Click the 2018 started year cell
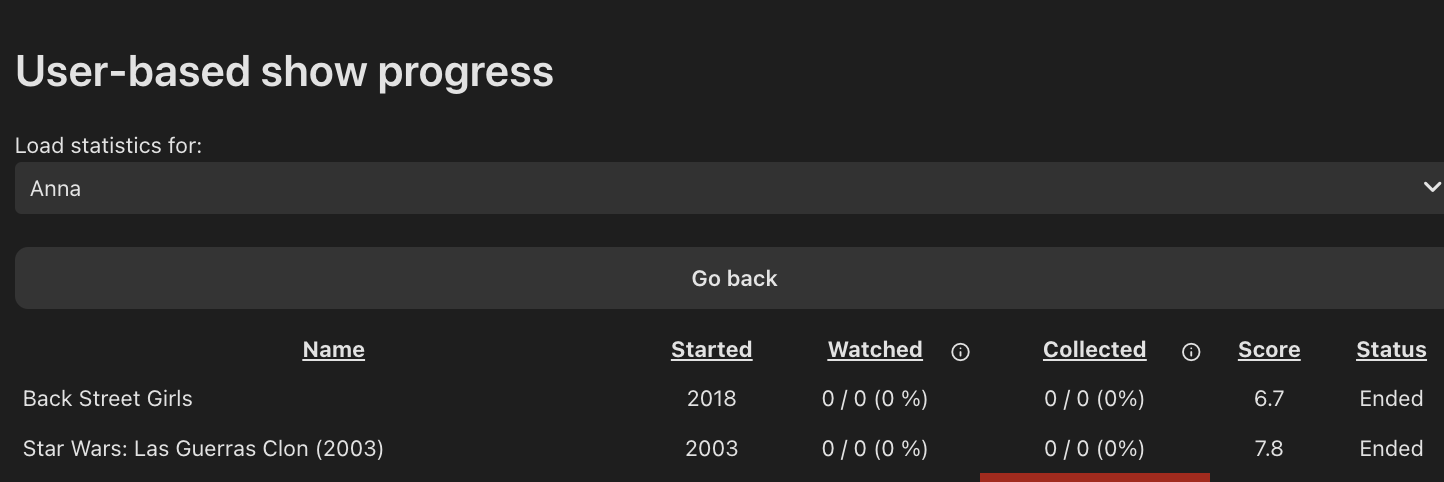This screenshot has width=1444, height=482. point(711,399)
